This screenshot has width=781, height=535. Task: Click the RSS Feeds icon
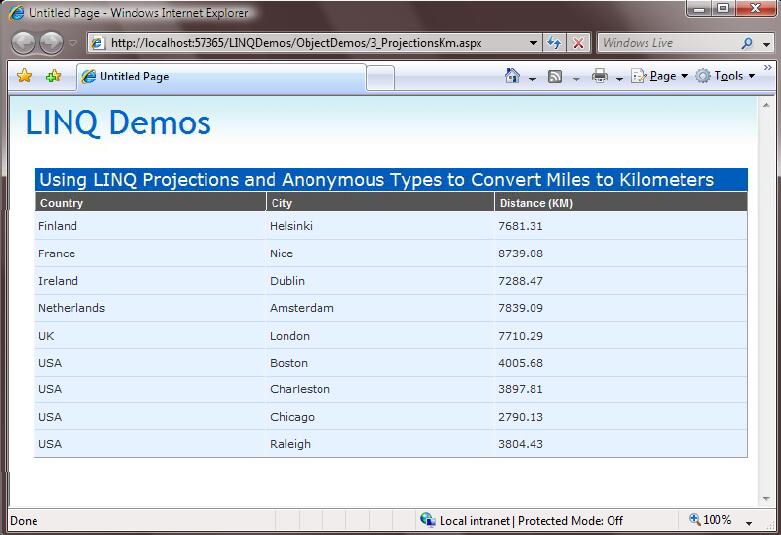[x=555, y=76]
